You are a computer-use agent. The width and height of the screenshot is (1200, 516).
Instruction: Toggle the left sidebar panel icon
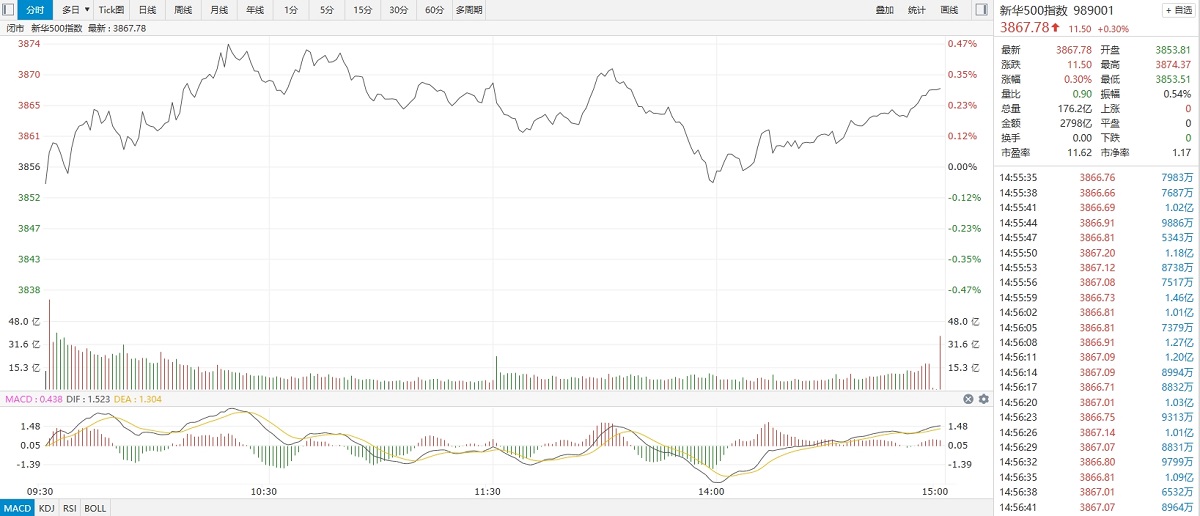(8, 9)
